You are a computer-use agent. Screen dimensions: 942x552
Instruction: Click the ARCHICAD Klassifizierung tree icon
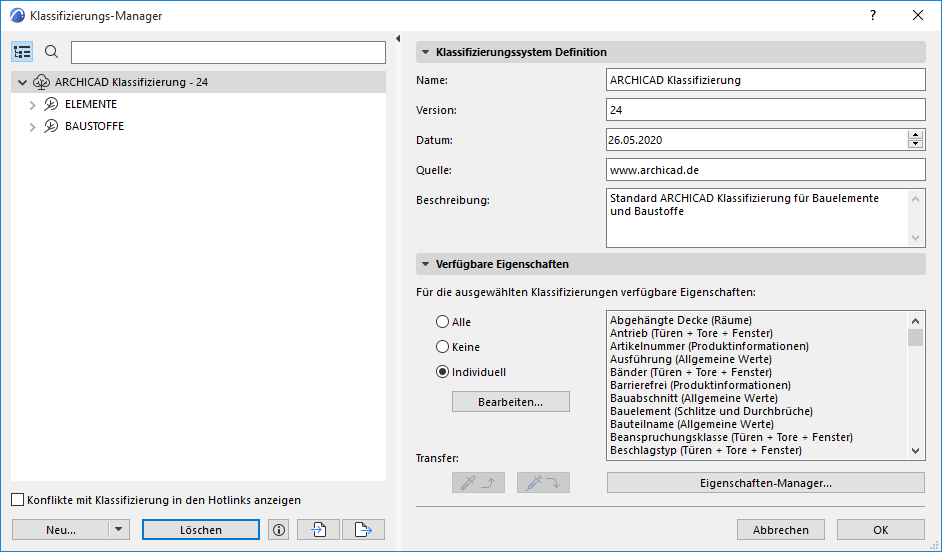point(41,82)
